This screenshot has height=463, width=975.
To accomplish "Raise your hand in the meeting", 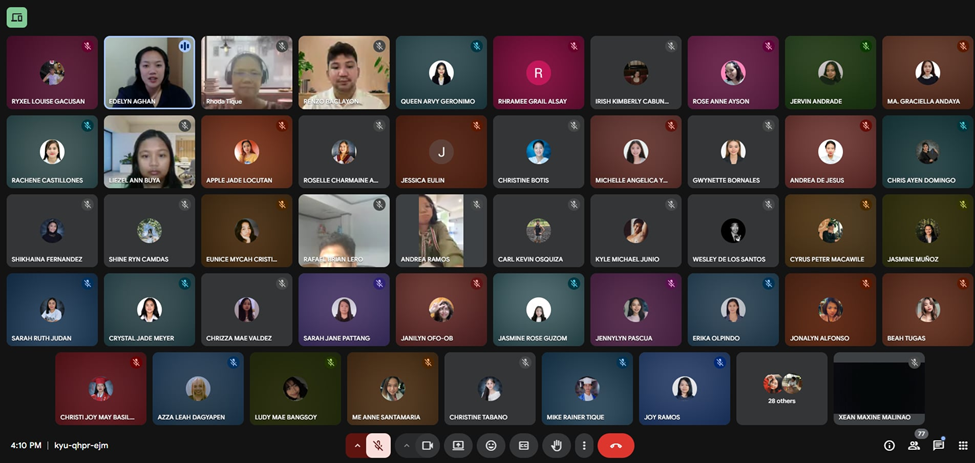I will tap(557, 445).
